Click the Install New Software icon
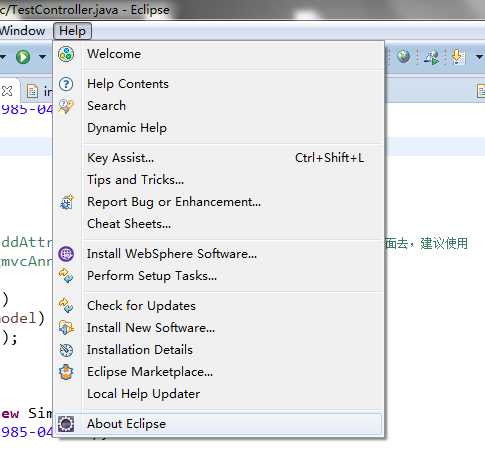The height and width of the screenshot is (460, 485). tap(66, 328)
